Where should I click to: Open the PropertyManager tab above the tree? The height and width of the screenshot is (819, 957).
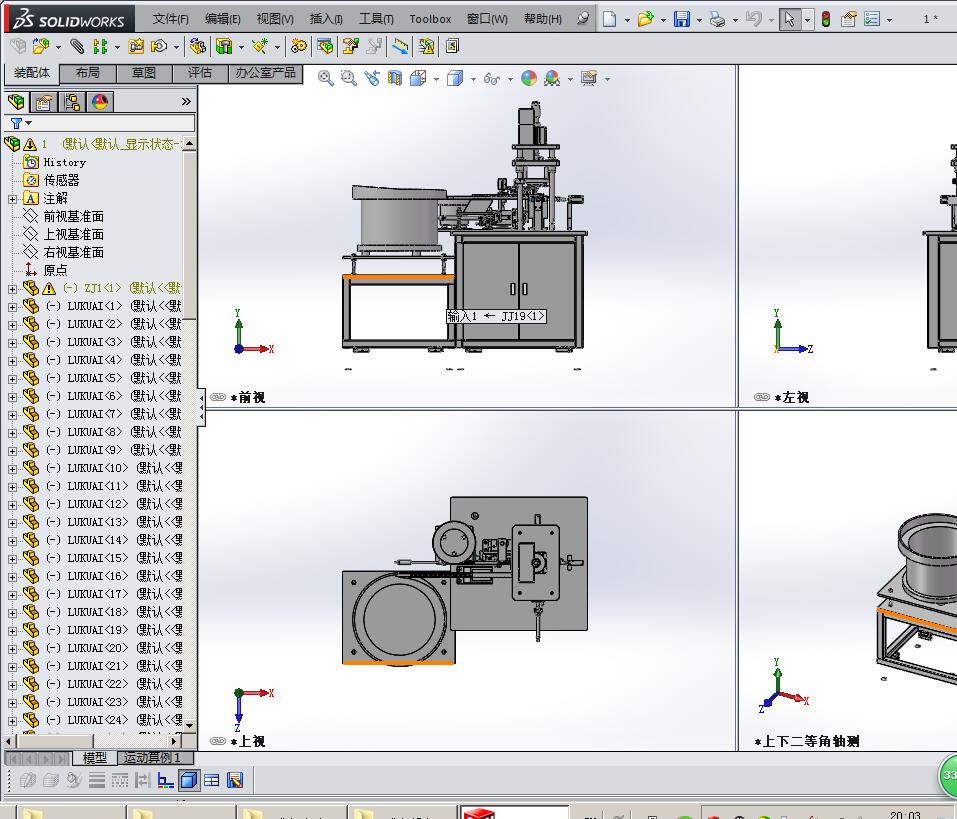coord(44,102)
